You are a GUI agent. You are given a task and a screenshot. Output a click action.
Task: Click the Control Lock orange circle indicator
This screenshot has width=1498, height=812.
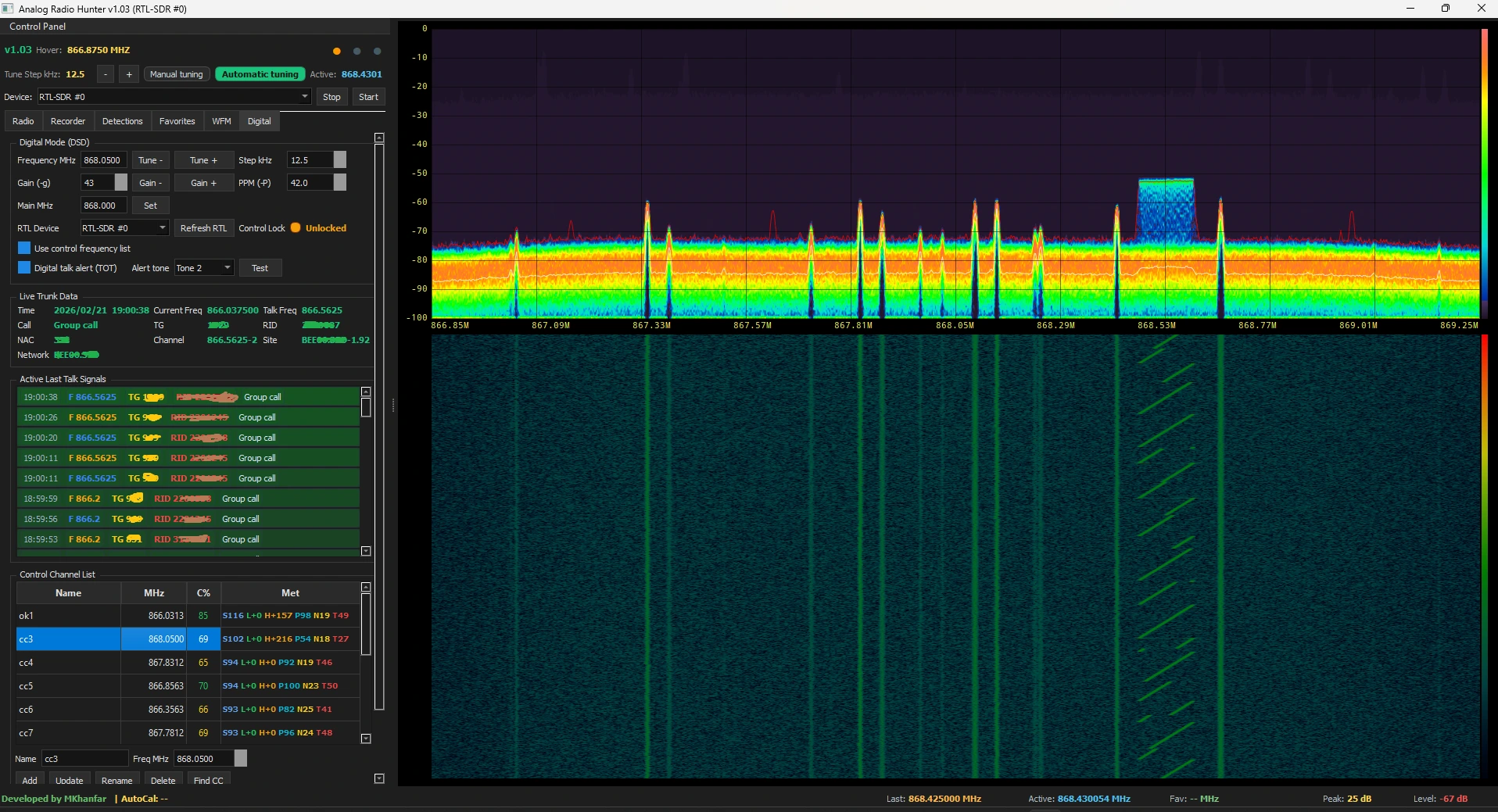(x=295, y=228)
